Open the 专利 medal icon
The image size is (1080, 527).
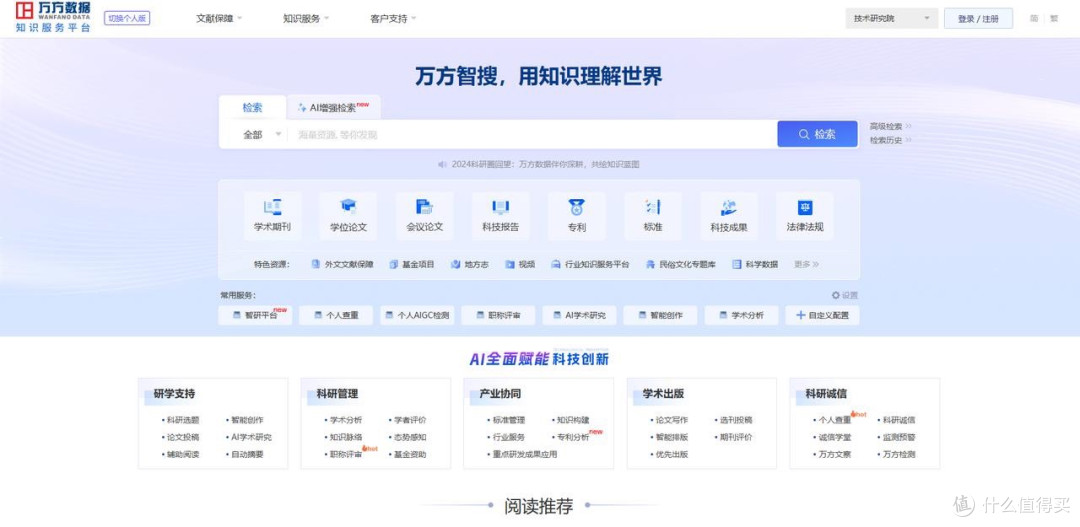pos(577,207)
